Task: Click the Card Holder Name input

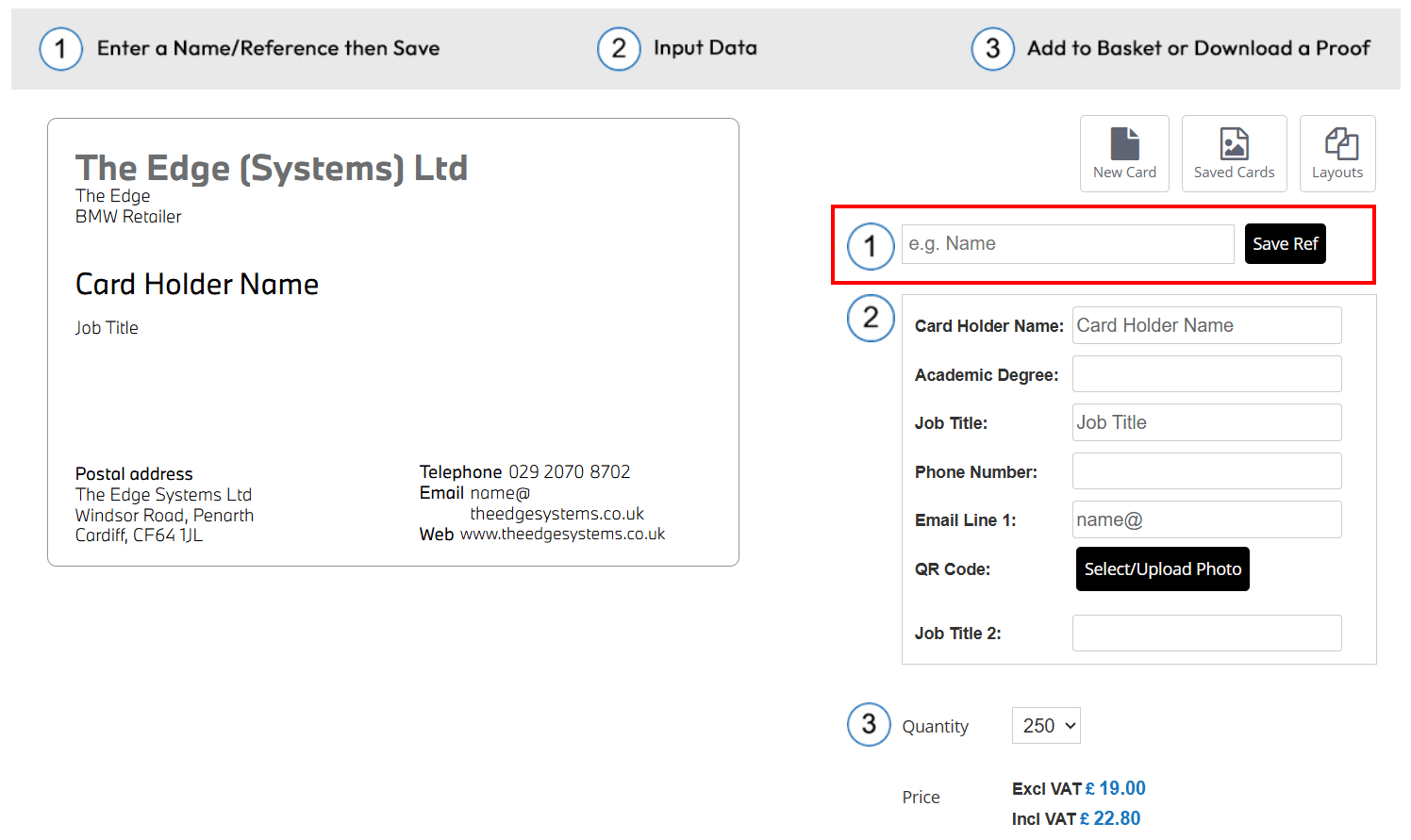Action: pyautogui.click(x=1206, y=325)
